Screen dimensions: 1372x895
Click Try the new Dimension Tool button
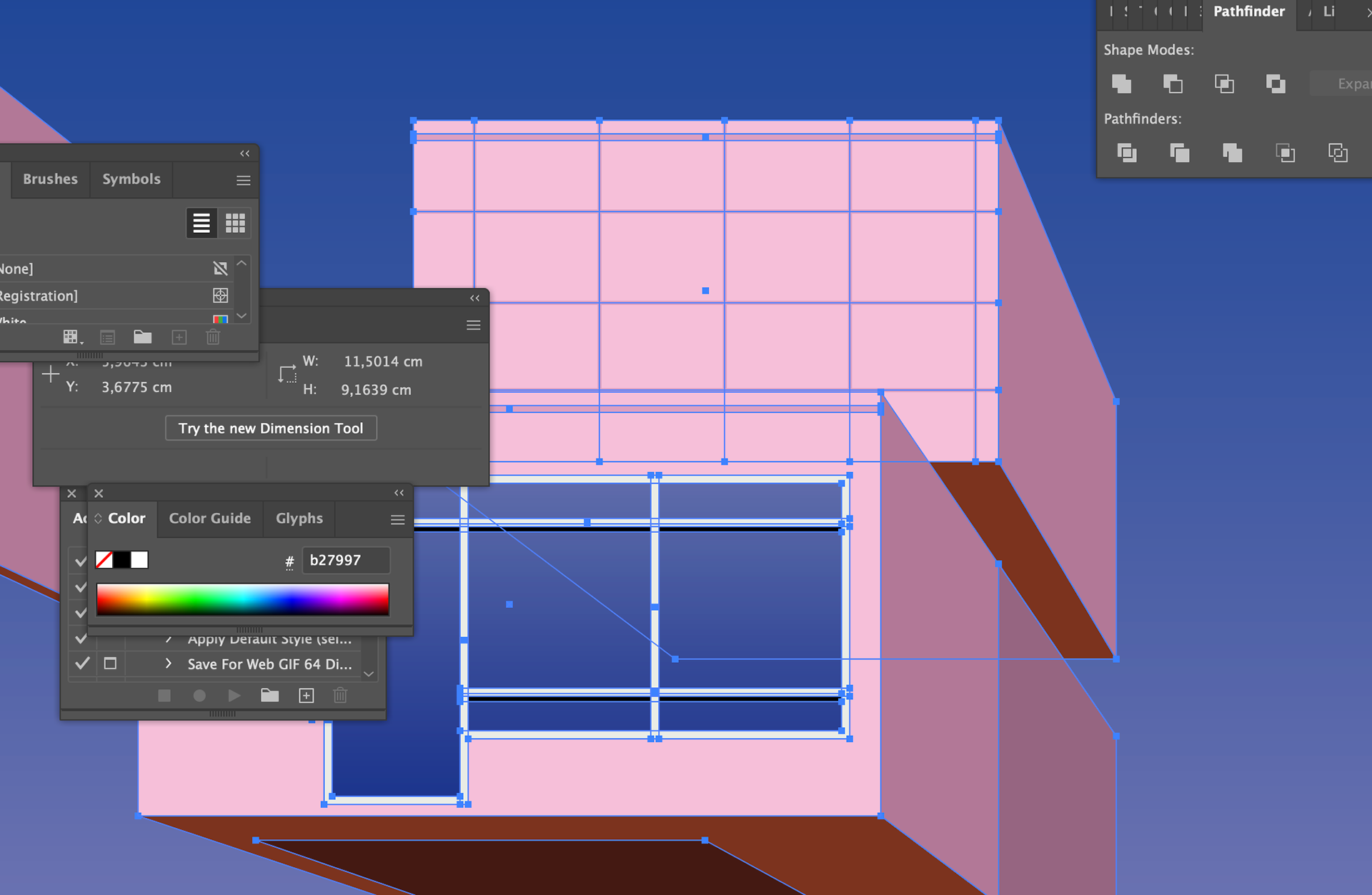pos(271,429)
